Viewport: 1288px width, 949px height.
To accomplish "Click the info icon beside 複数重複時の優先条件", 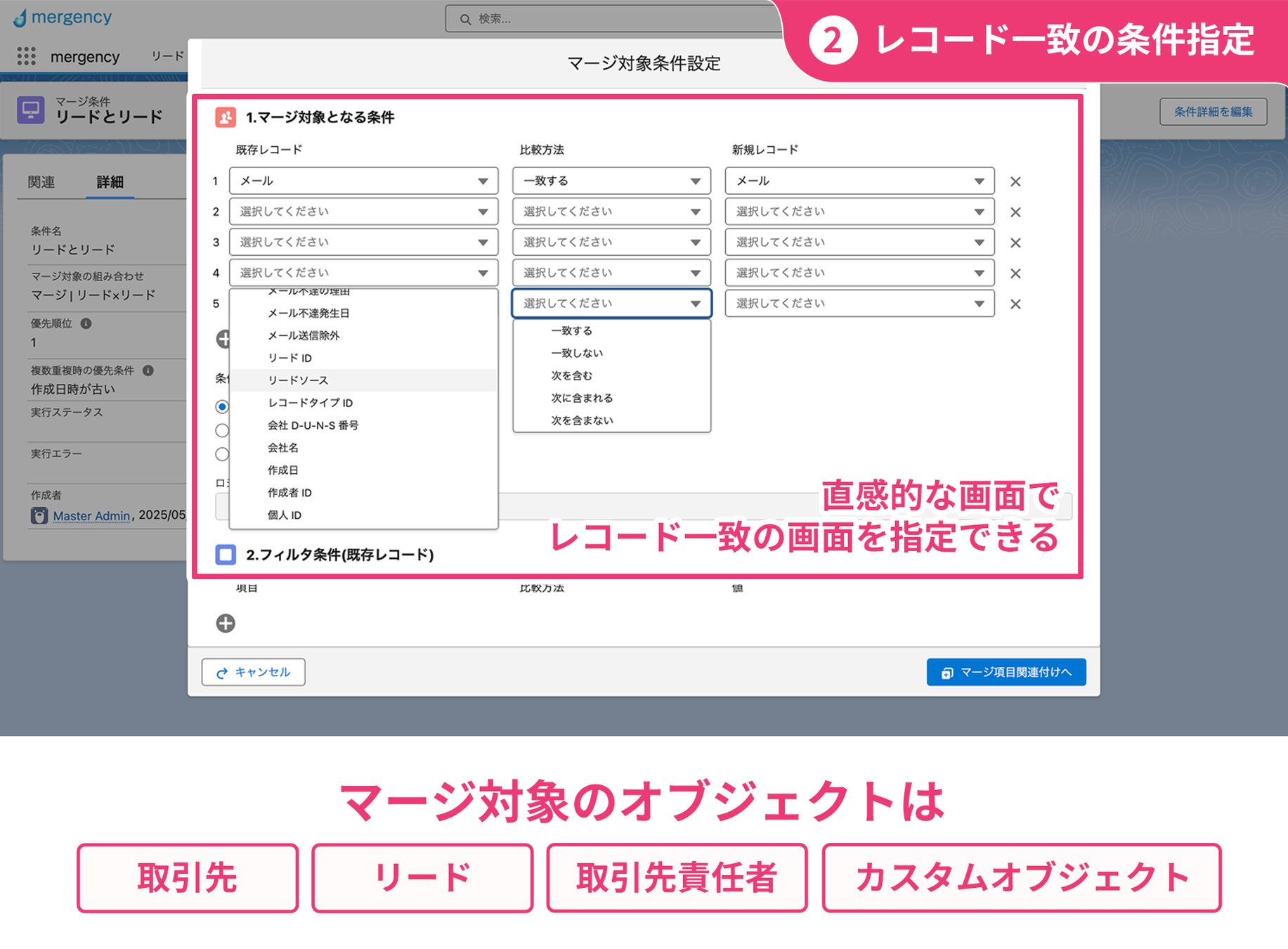I will [x=148, y=370].
